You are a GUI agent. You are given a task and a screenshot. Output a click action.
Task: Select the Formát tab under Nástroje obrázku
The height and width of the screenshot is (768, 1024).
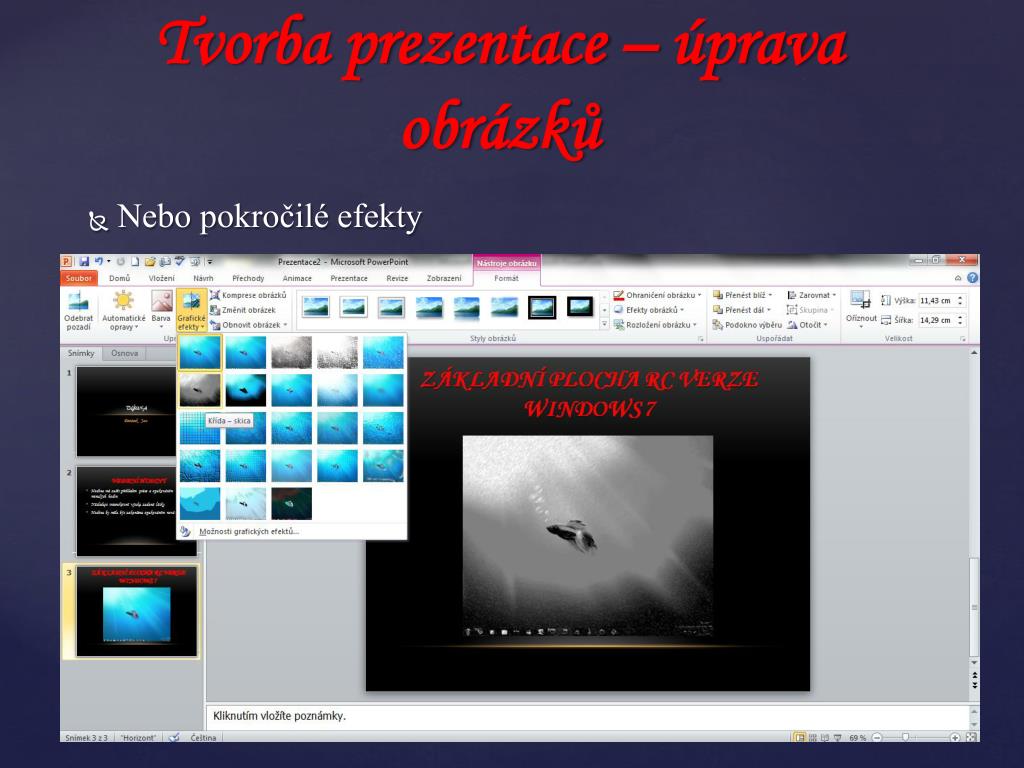(x=506, y=278)
